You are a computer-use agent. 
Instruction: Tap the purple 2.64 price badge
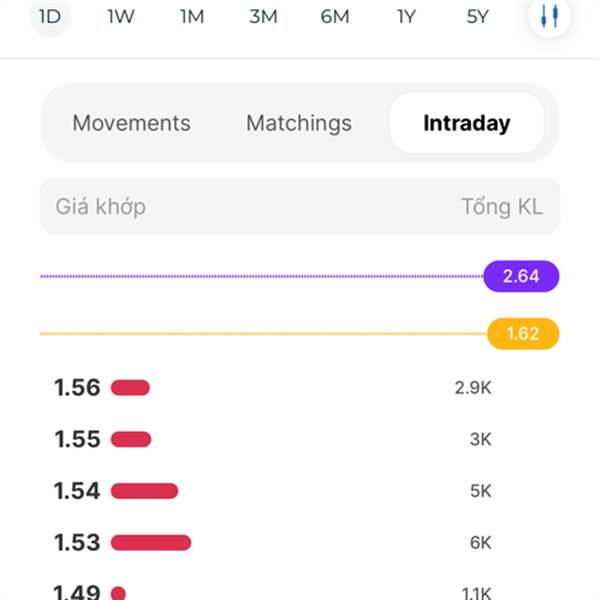pyautogui.click(x=521, y=276)
